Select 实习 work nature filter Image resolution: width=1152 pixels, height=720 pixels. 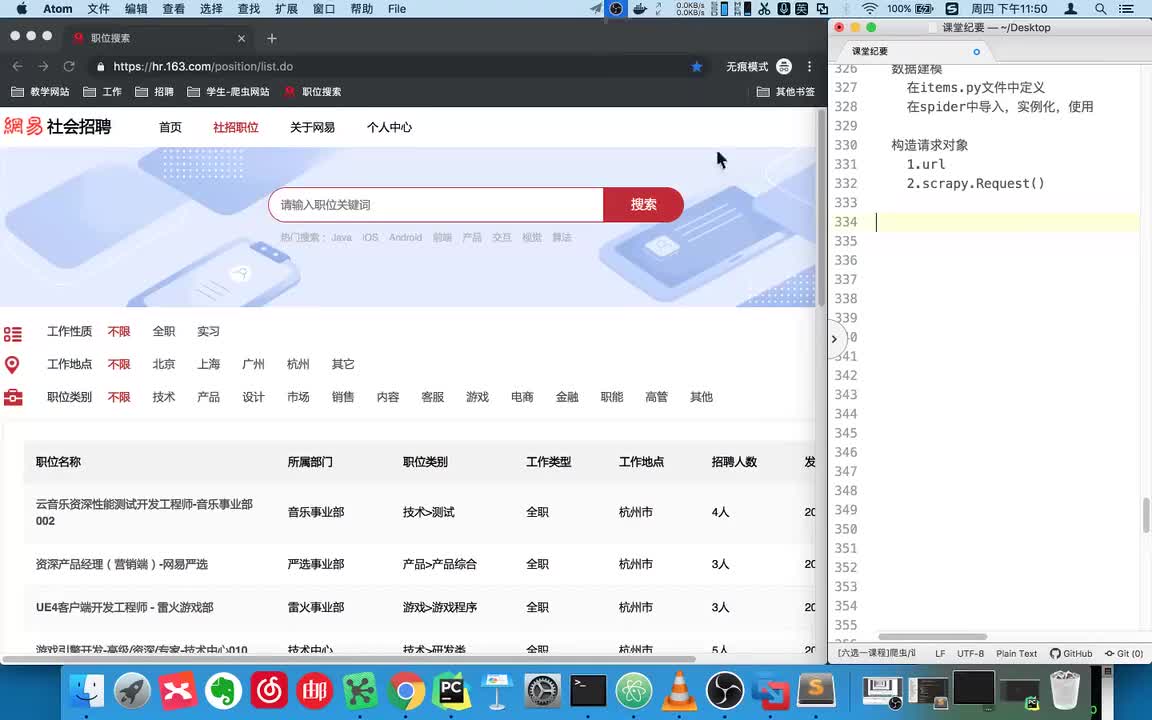point(208,331)
